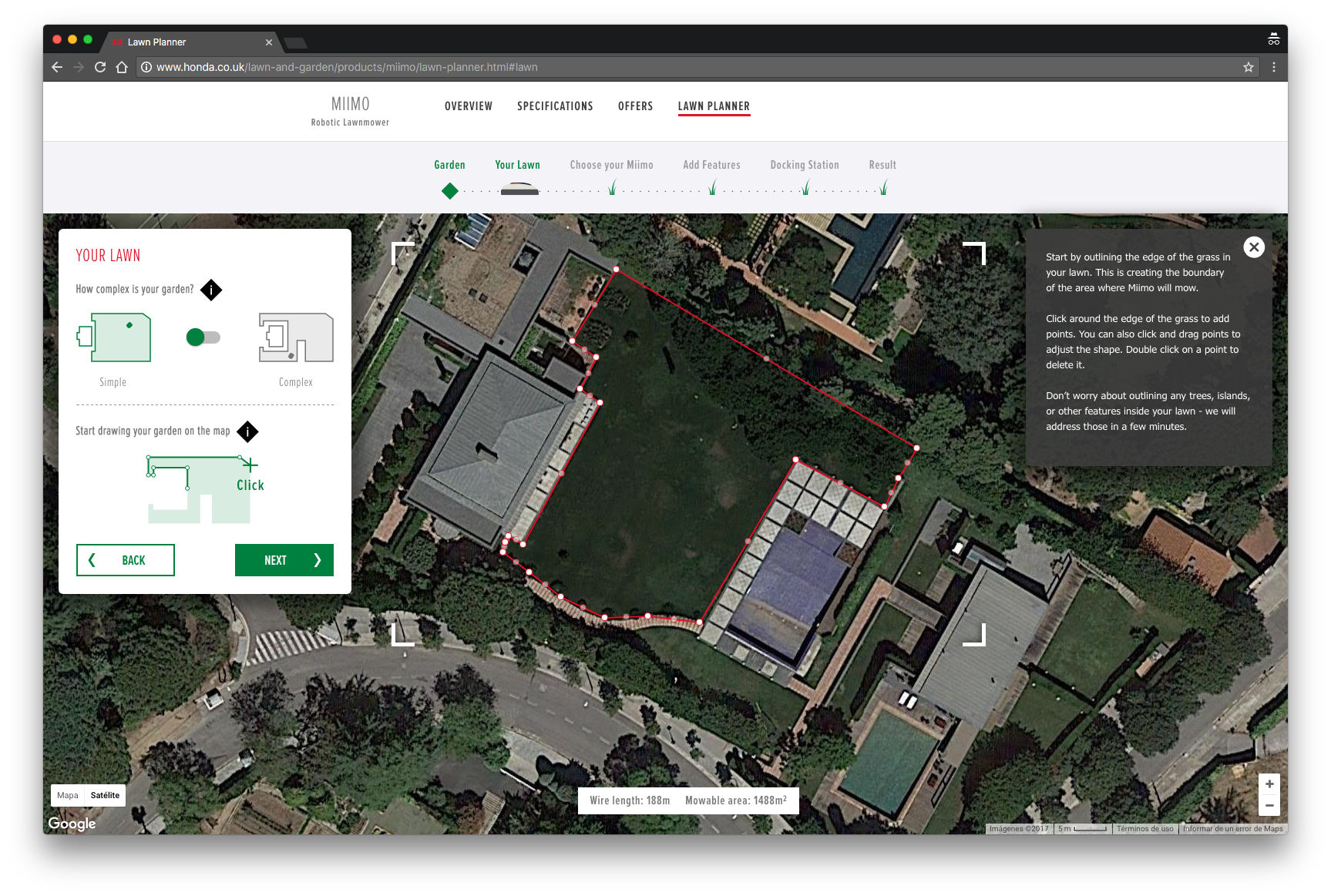Open the Offers tab

635,106
